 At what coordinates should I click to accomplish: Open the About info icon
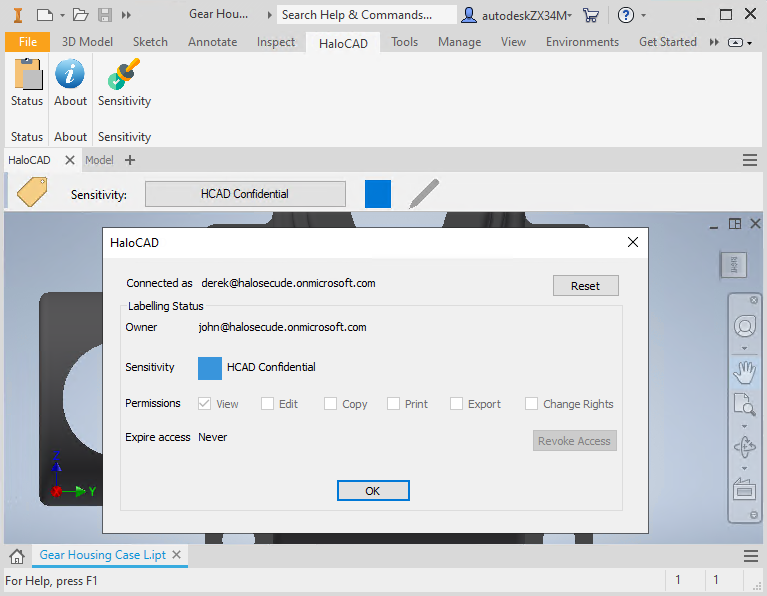70,75
